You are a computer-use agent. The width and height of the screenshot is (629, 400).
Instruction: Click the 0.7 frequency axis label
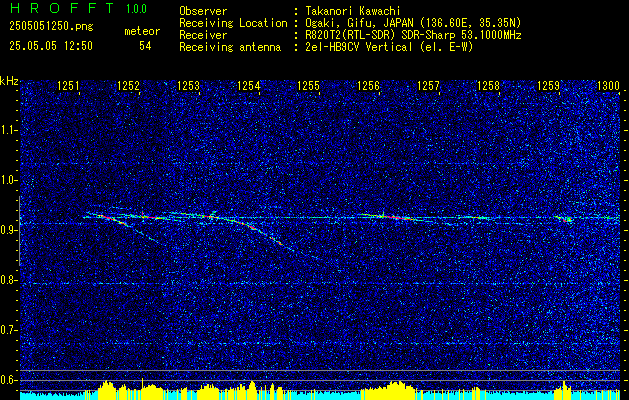[x=9, y=330]
